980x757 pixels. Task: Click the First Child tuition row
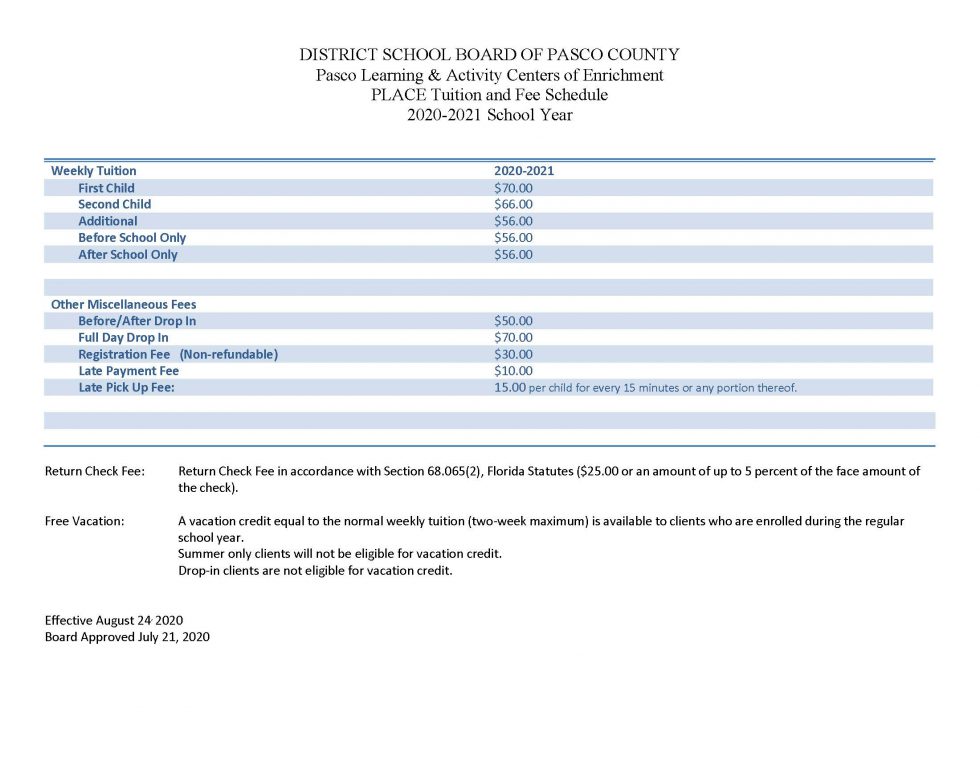pos(106,187)
